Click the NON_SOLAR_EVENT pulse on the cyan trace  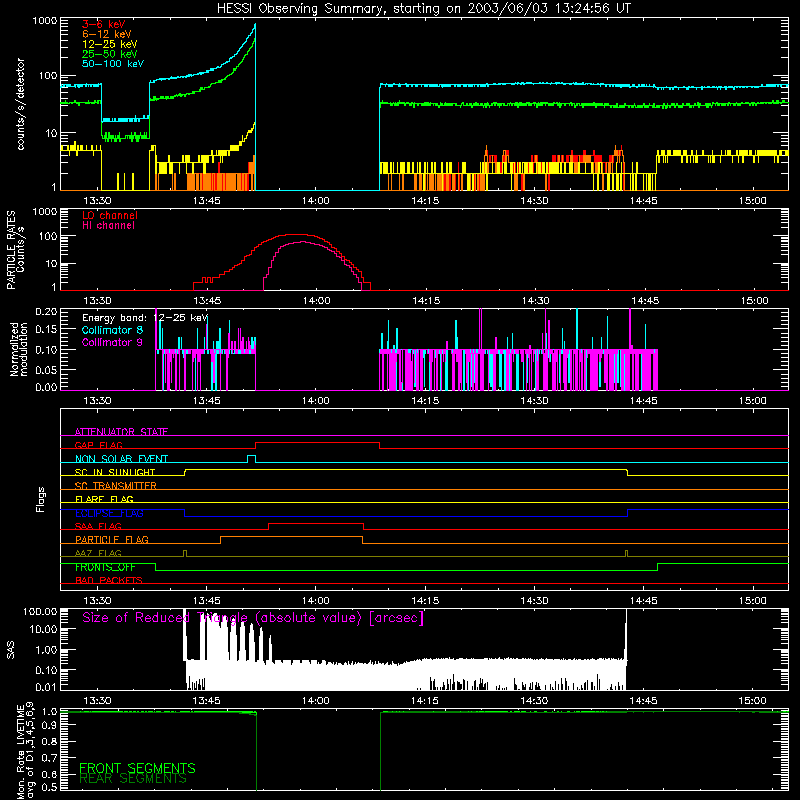click(252, 457)
